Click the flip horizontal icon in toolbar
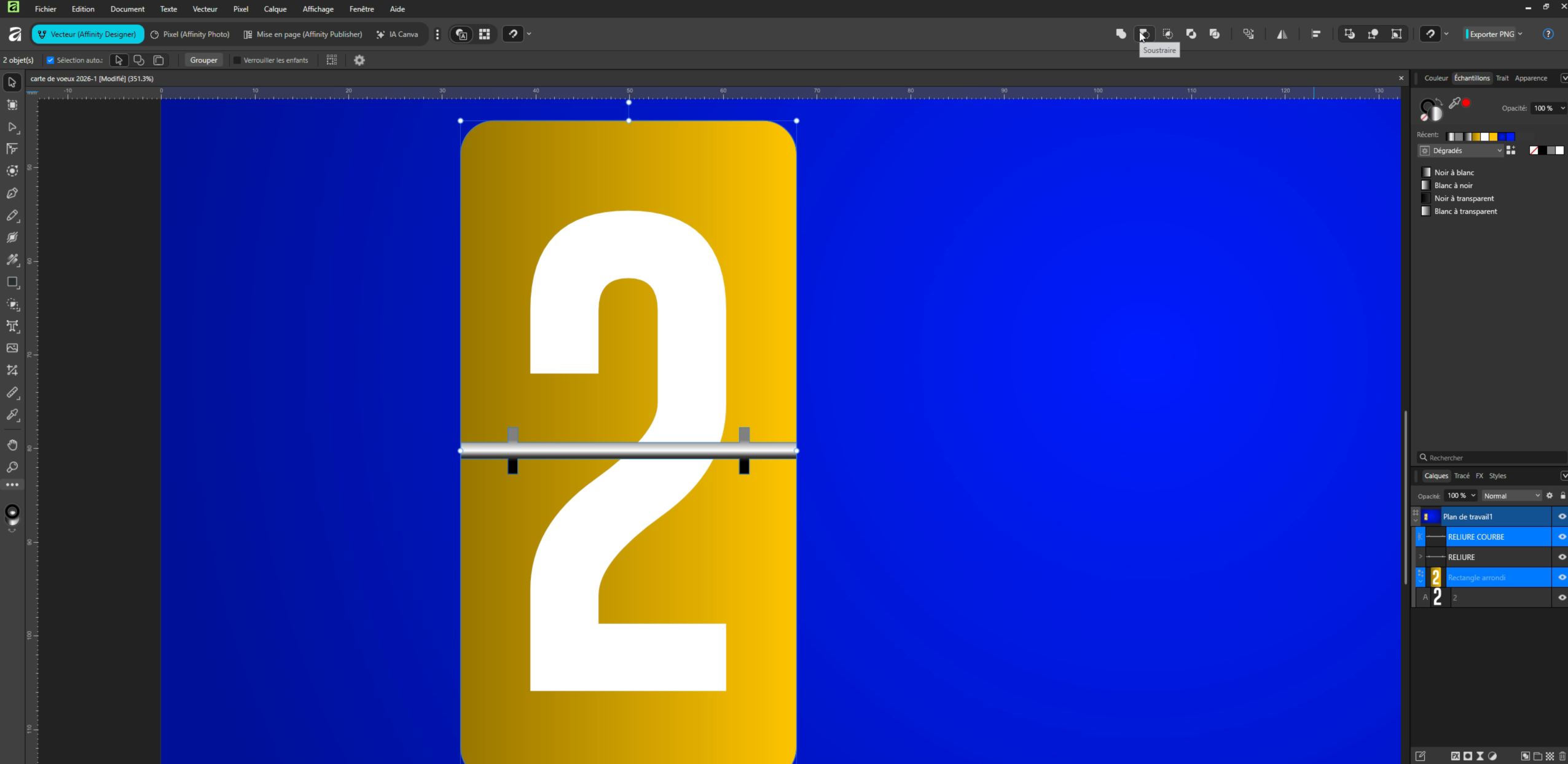This screenshot has width=1568, height=764. click(x=1282, y=34)
